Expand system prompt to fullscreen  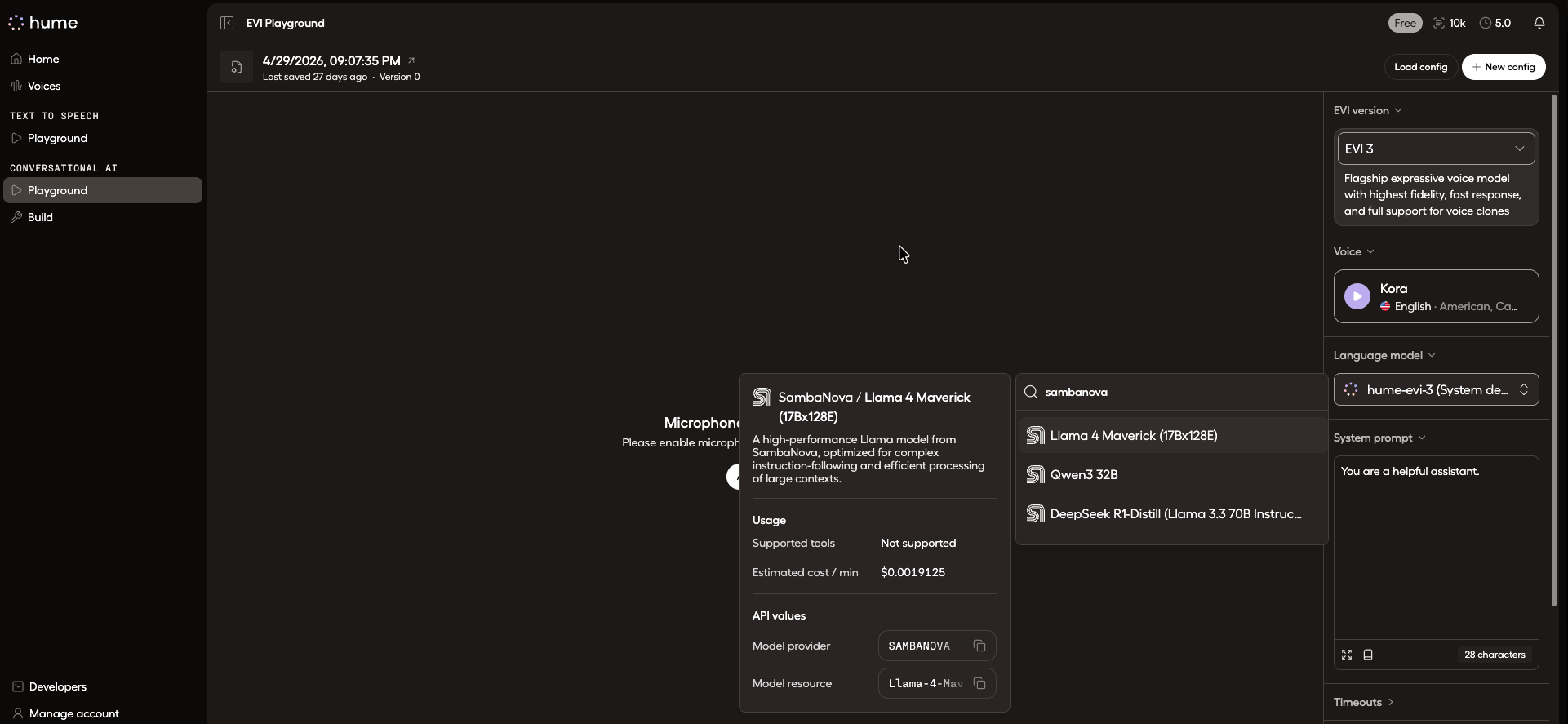[1347, 655]
